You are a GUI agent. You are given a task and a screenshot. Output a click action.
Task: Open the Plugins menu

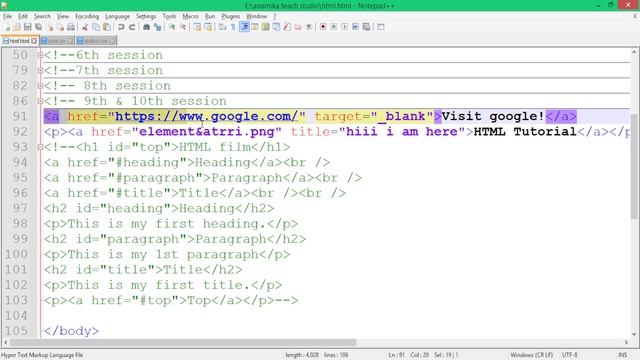[x=231, y=16]
